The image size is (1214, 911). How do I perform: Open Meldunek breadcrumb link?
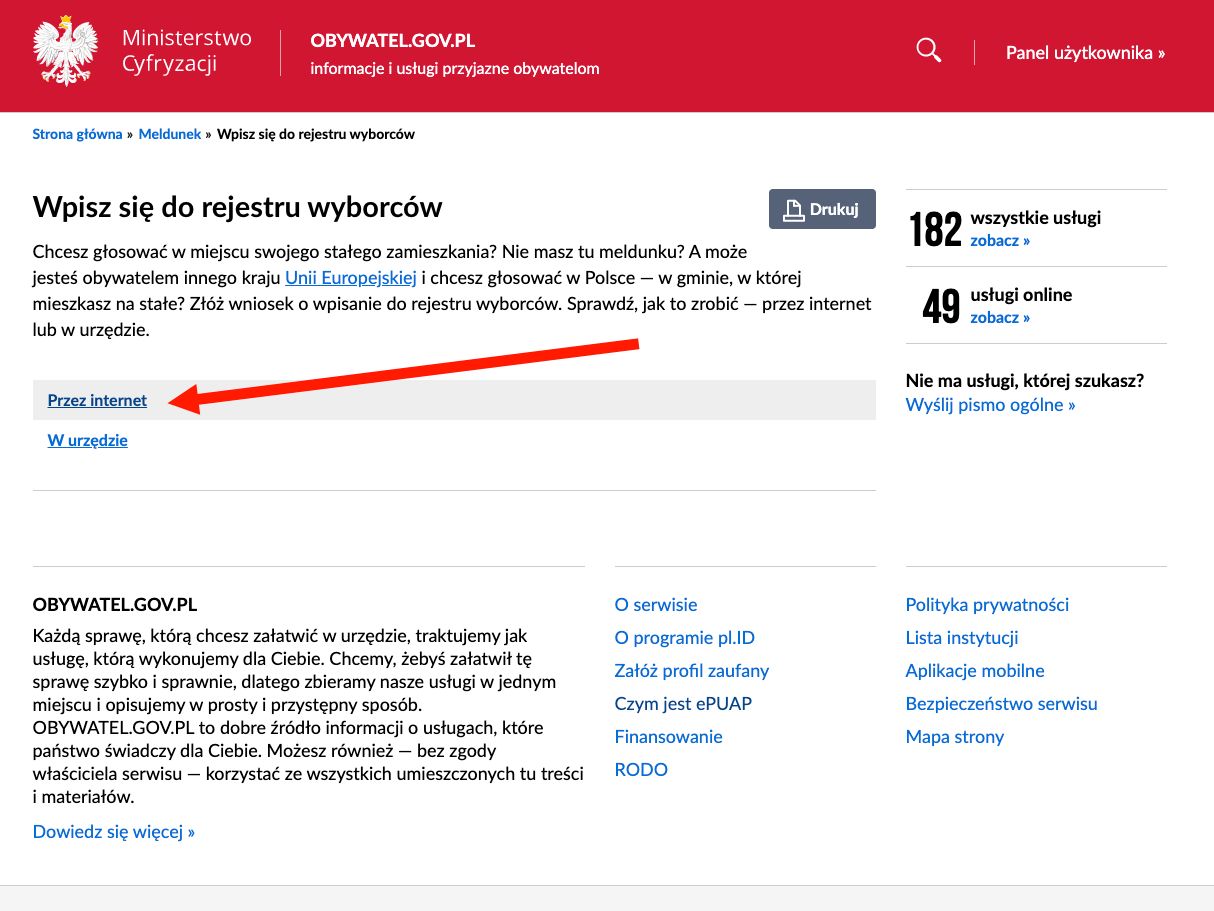(x=170, y=134)
